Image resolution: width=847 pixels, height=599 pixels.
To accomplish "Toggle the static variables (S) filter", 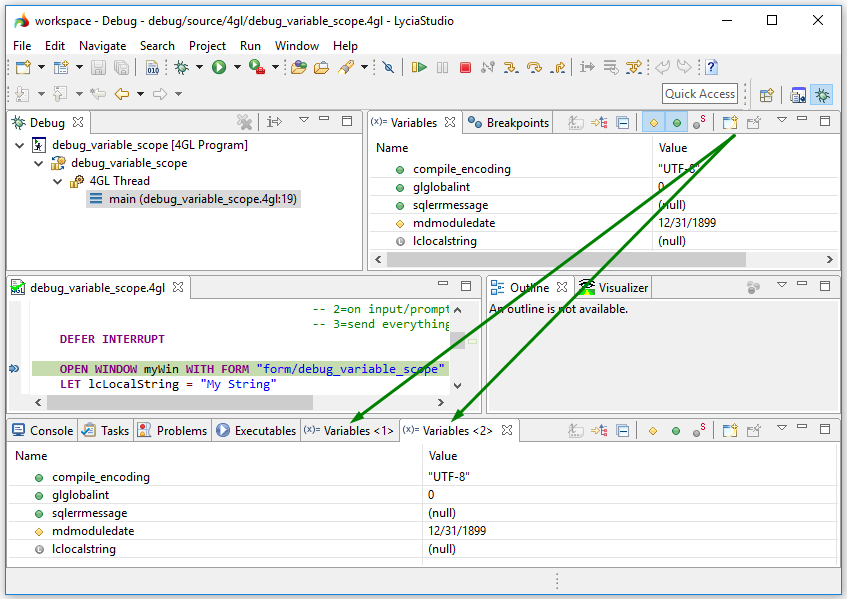I will pyautogui.click(x=698, y=122).
